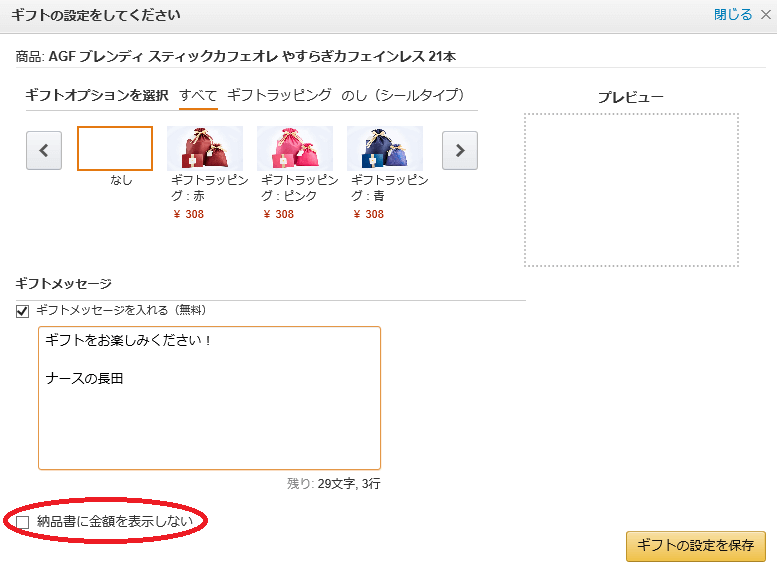This screenshot has height=577, width=777.
Task: Open the のし（シールタイプ）tab
Action: pos(404,95)
